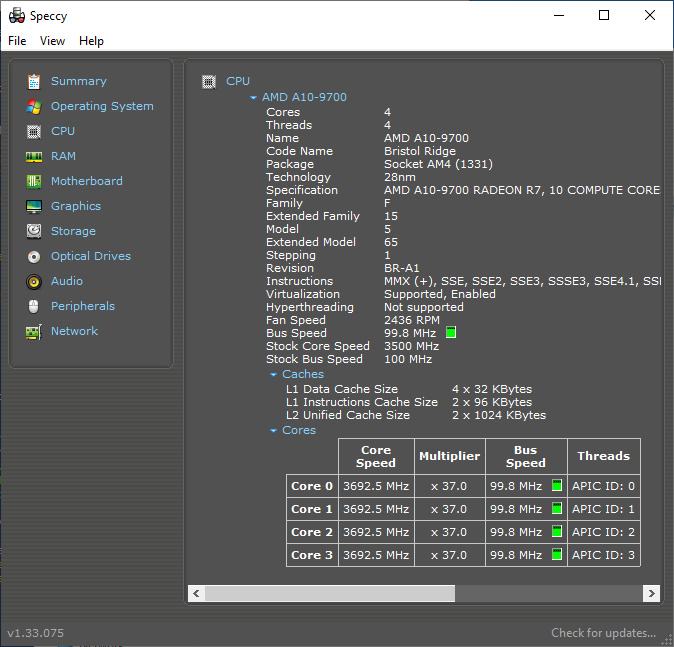Viewport: 674px width, 647px height.
Task: Open the File menu
Action: (x=17, y=41)
